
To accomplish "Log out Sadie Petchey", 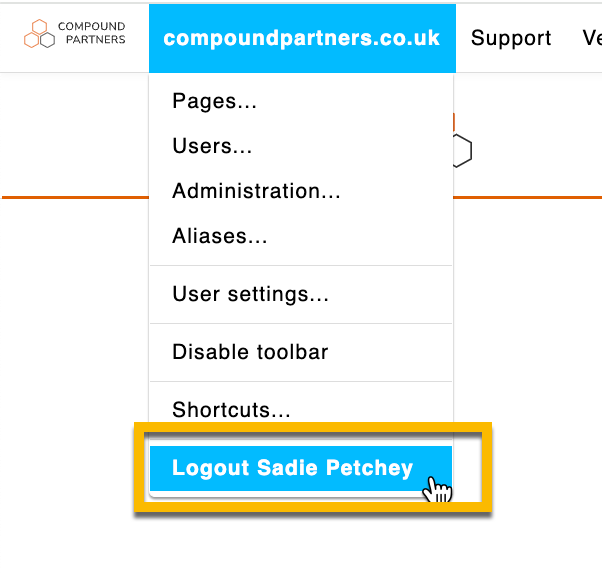I will [x=301, y=468].
